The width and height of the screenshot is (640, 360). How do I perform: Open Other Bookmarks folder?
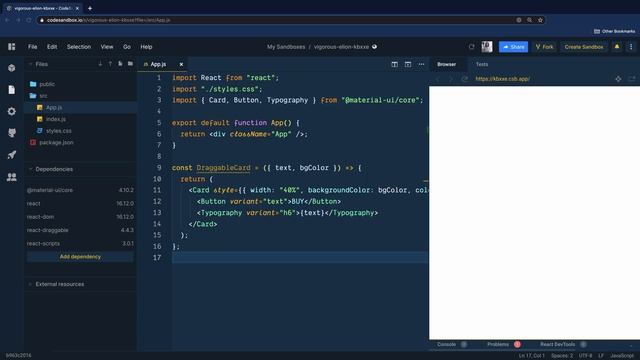tap(614, 31)
